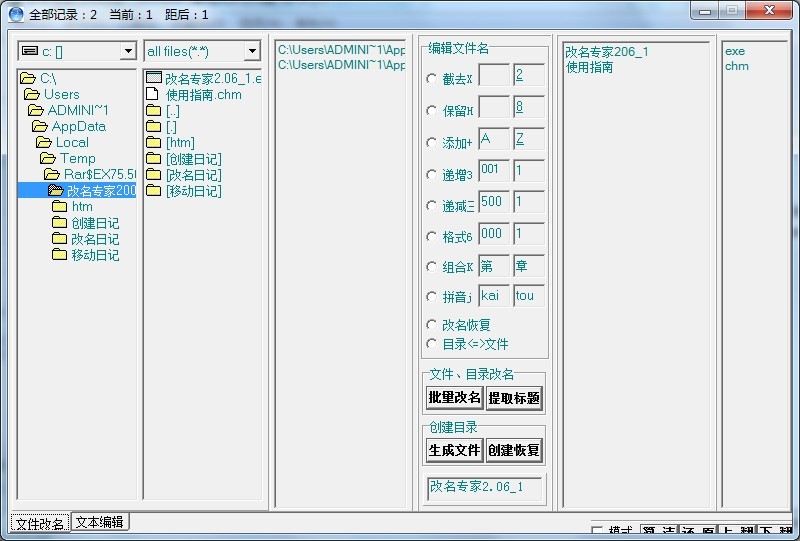Image resolution: width=800 pixels, height=541 pixels.
Task: Click the 使用指南.chm file icon
Action: click(x=153, y=94)
